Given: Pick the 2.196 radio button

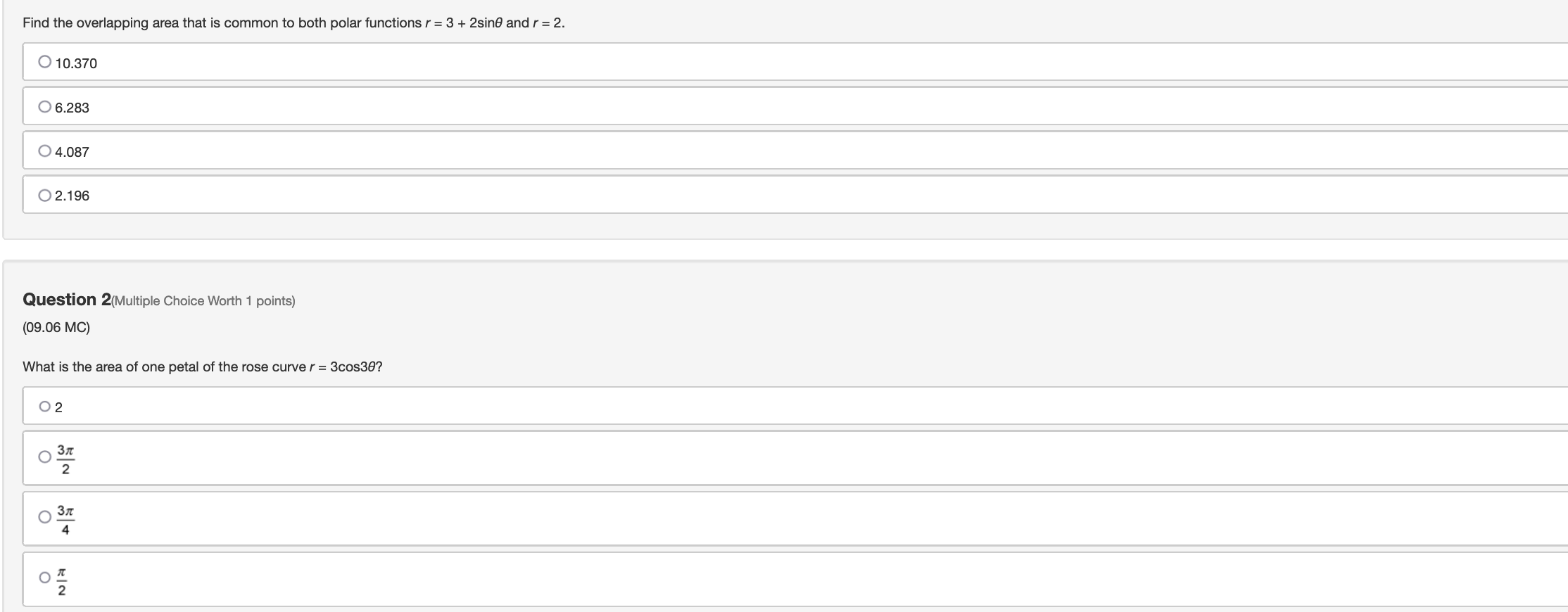Looking at the screenshot, I should (45, 195).
